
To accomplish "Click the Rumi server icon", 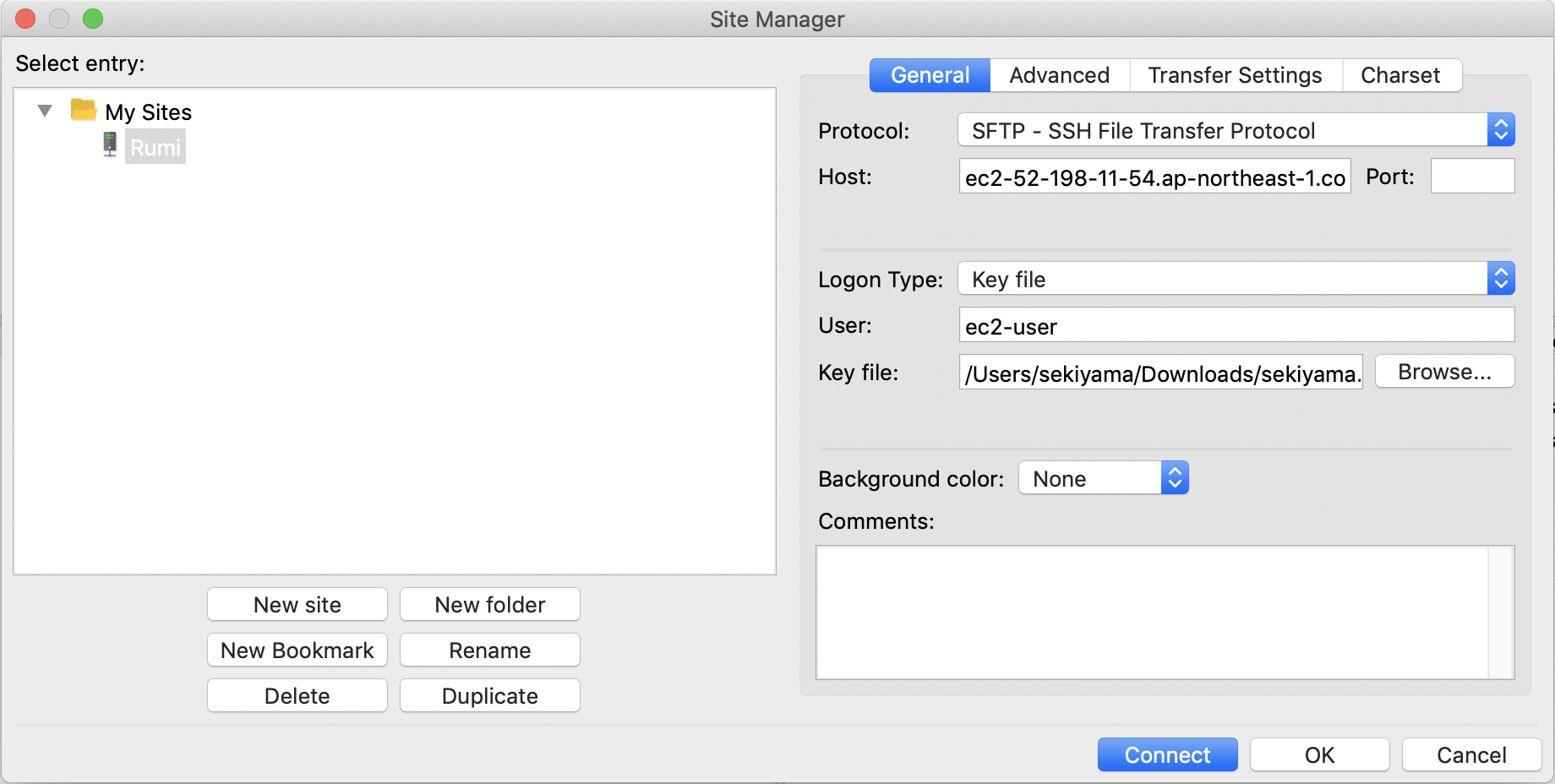I will tap(110, 144).
